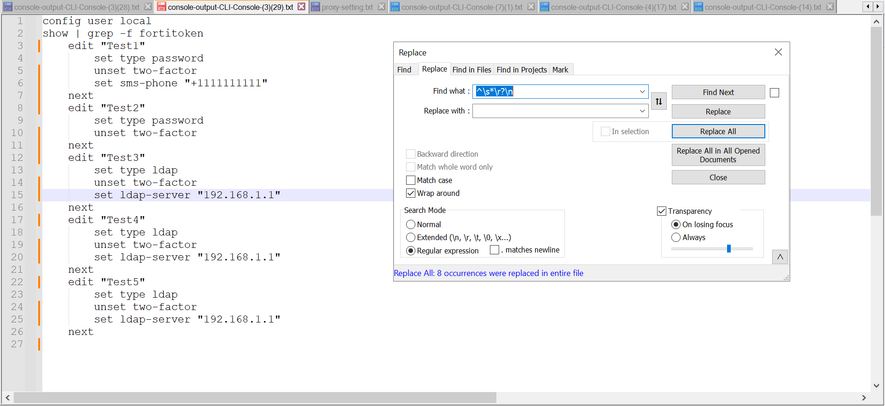Swap Find and Replace fields with arrows icon
Image resolution: width=885 pixels, height=406 pixels.
[659, 102]
